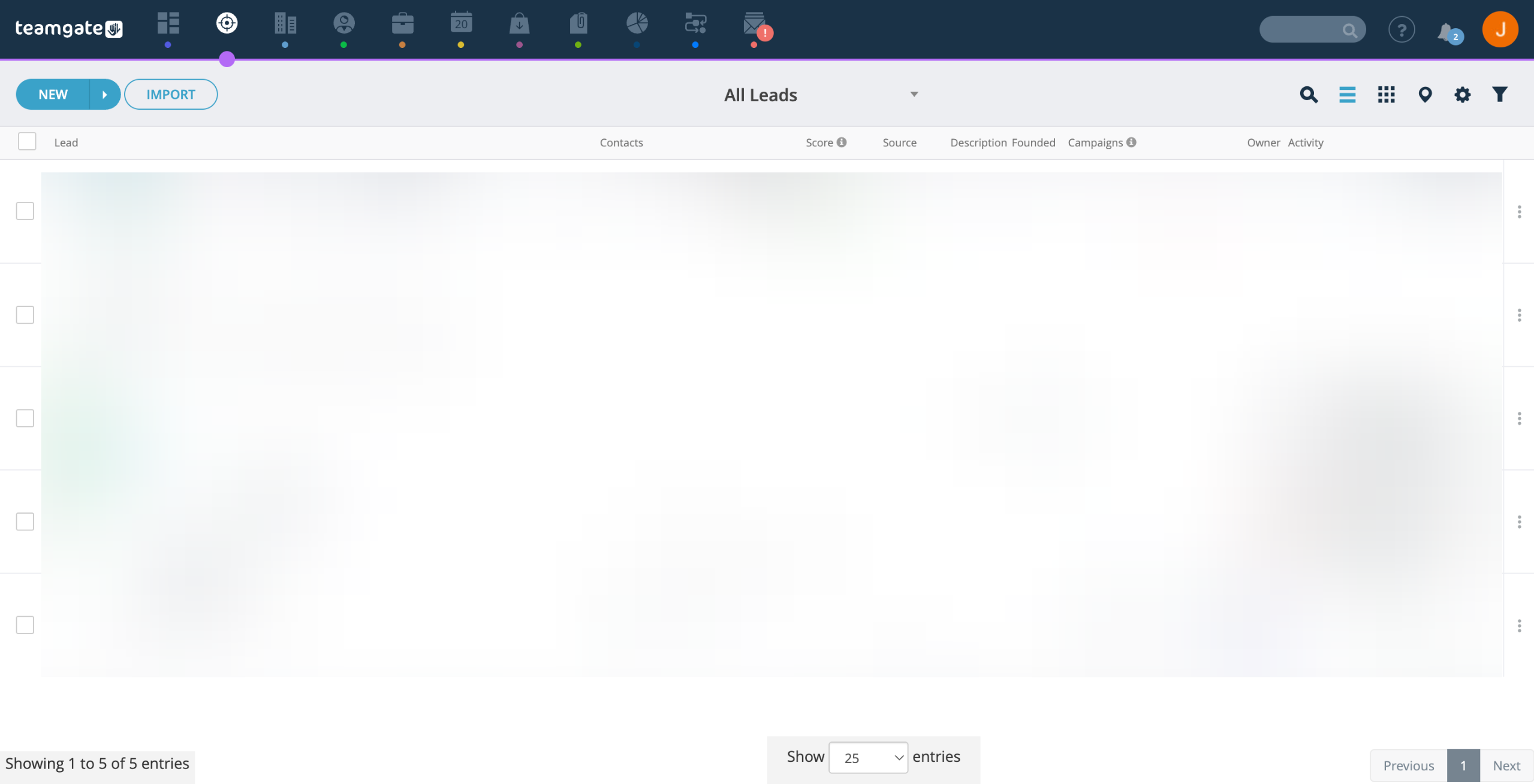Screen dimensions: 1534x784
Task: Open the mail inbox icon with alert
Action: click(x=755, y=25)
